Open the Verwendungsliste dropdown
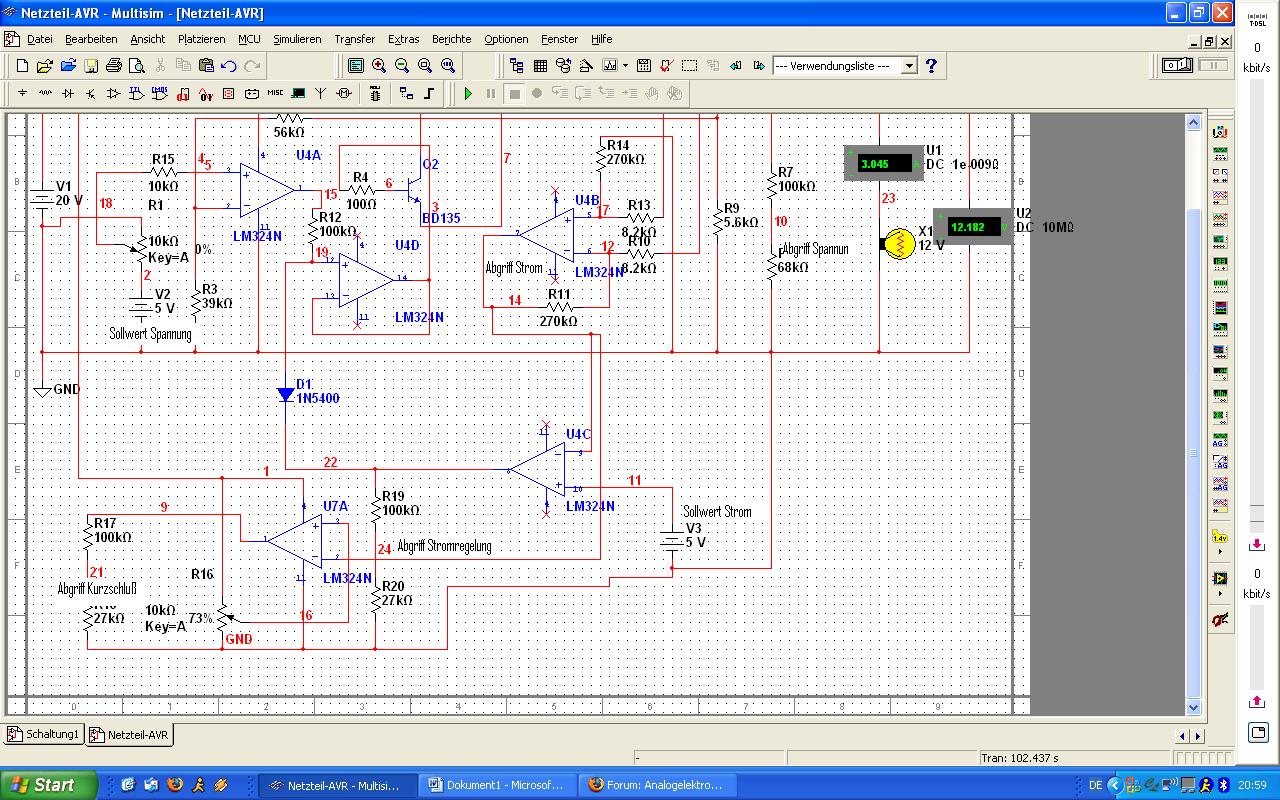1280x800 pixels. click(909, 66)
